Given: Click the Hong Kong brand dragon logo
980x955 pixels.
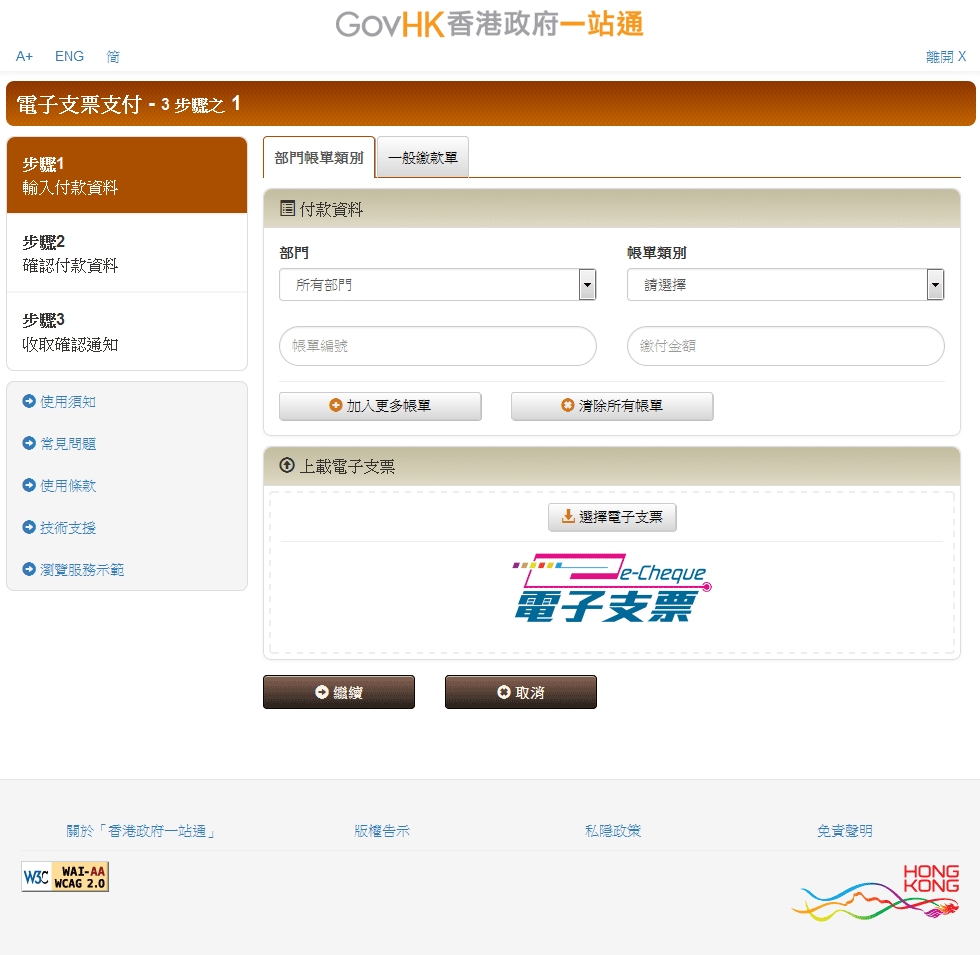Looking at the screenshot, I should coord(876,892).
